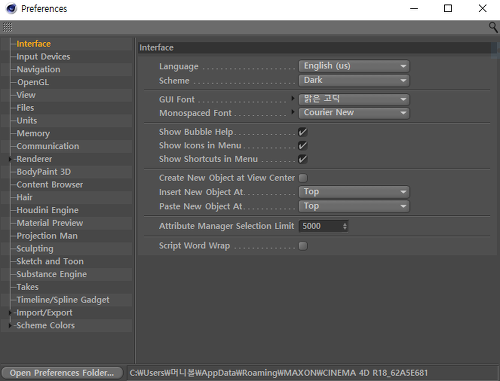Click the grip handle icon in toolbar
Screen dimensions: 500x381
tap(7, 27)
